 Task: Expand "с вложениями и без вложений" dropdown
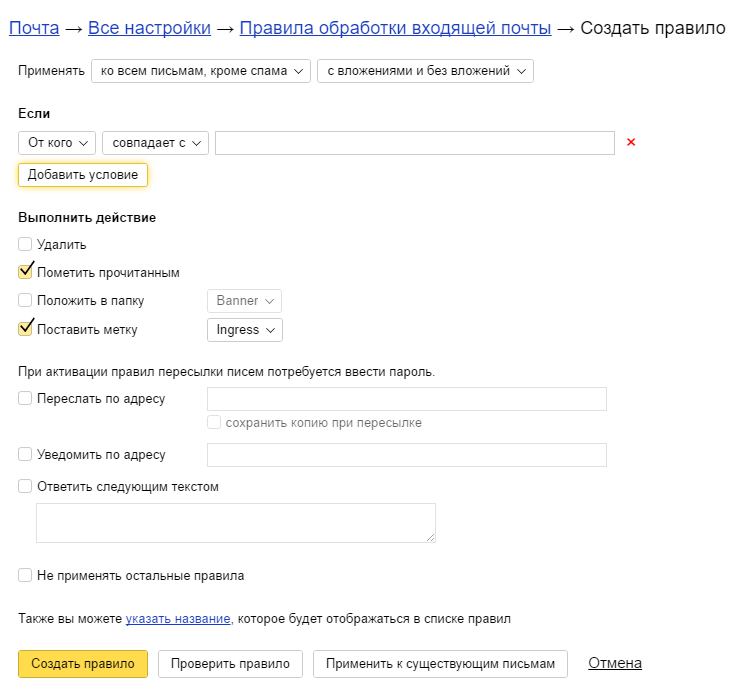click(x=425, y=71)
